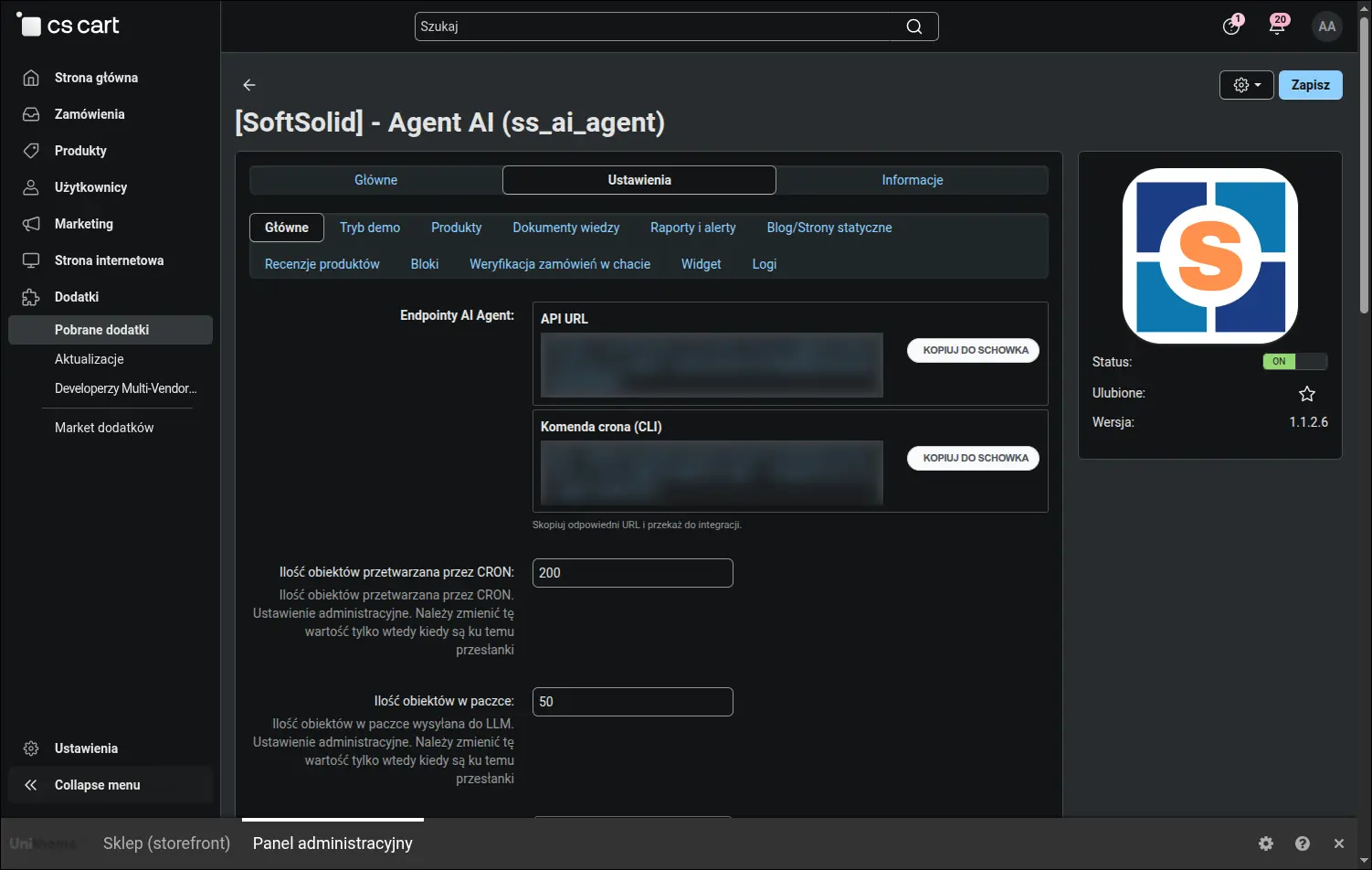Image resolution: width=1372 pixels, height=870 pixels.
Task: Click the house icon for Strona główna
Action: 31,78
